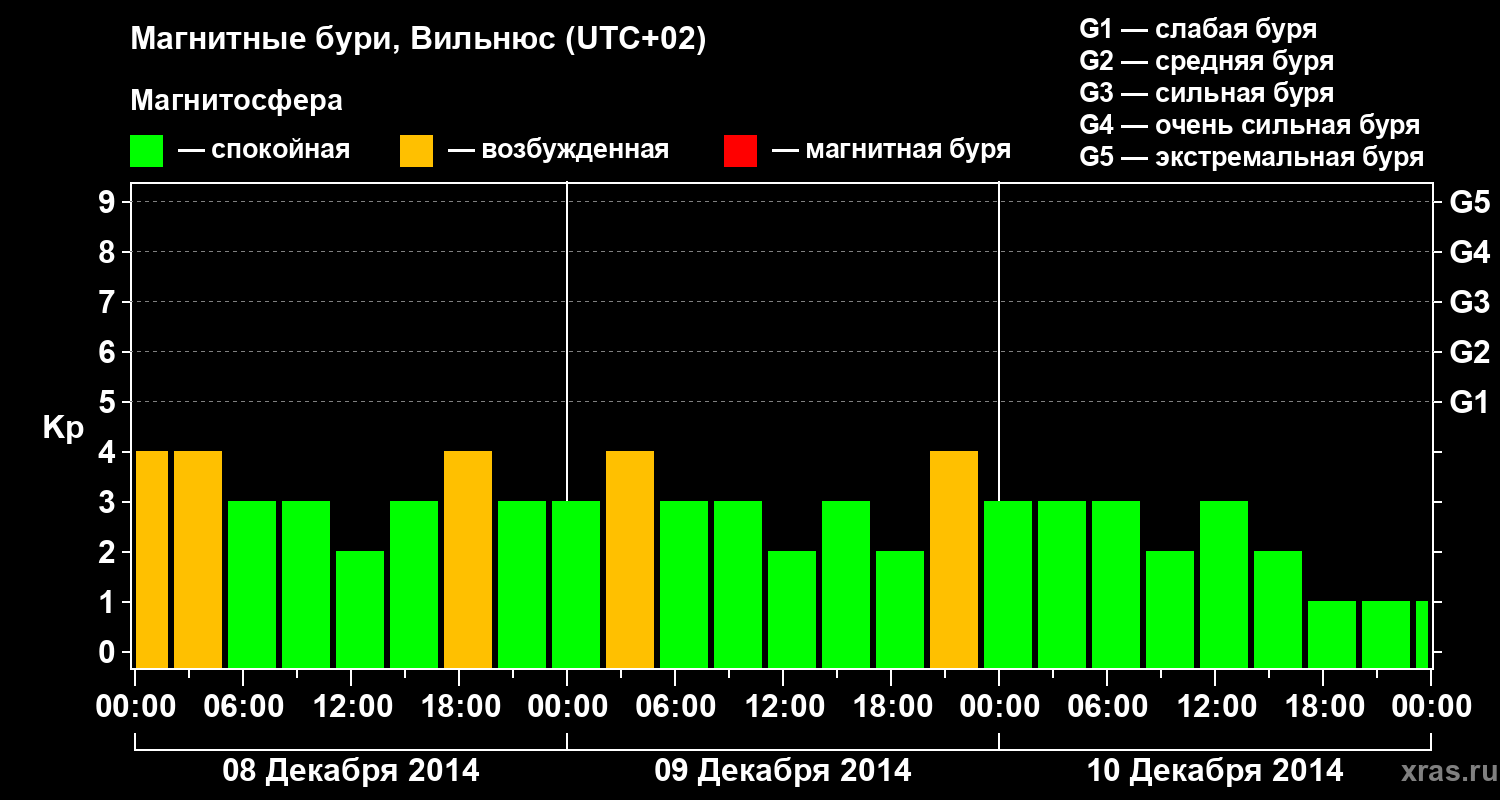
Task: Select the G2 — средняя буря line
Action: (x=1206, y=61)
